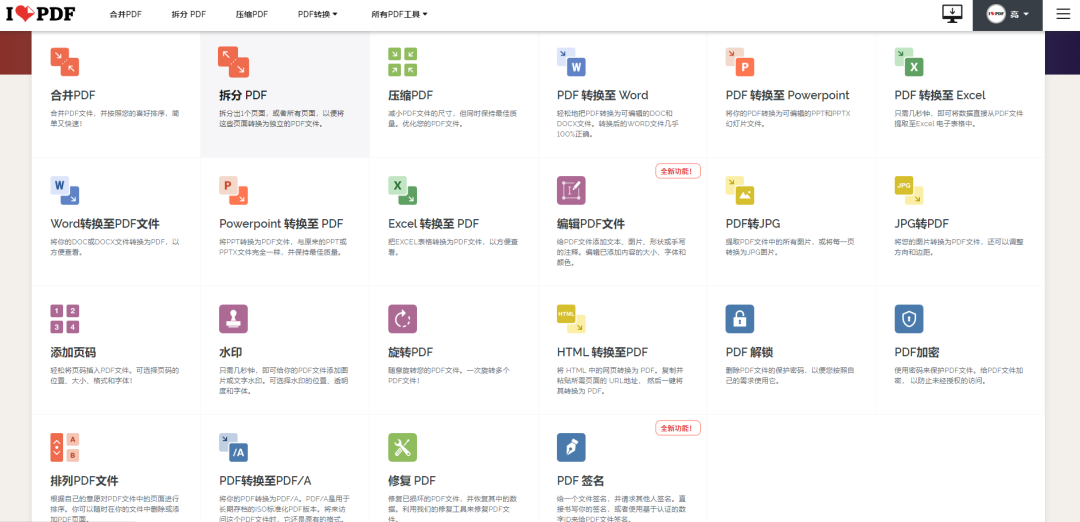This screenshot has height=522, width=1080.
Task: Open the PDF 转换至 Word title
Action: (x=602, y=95)
